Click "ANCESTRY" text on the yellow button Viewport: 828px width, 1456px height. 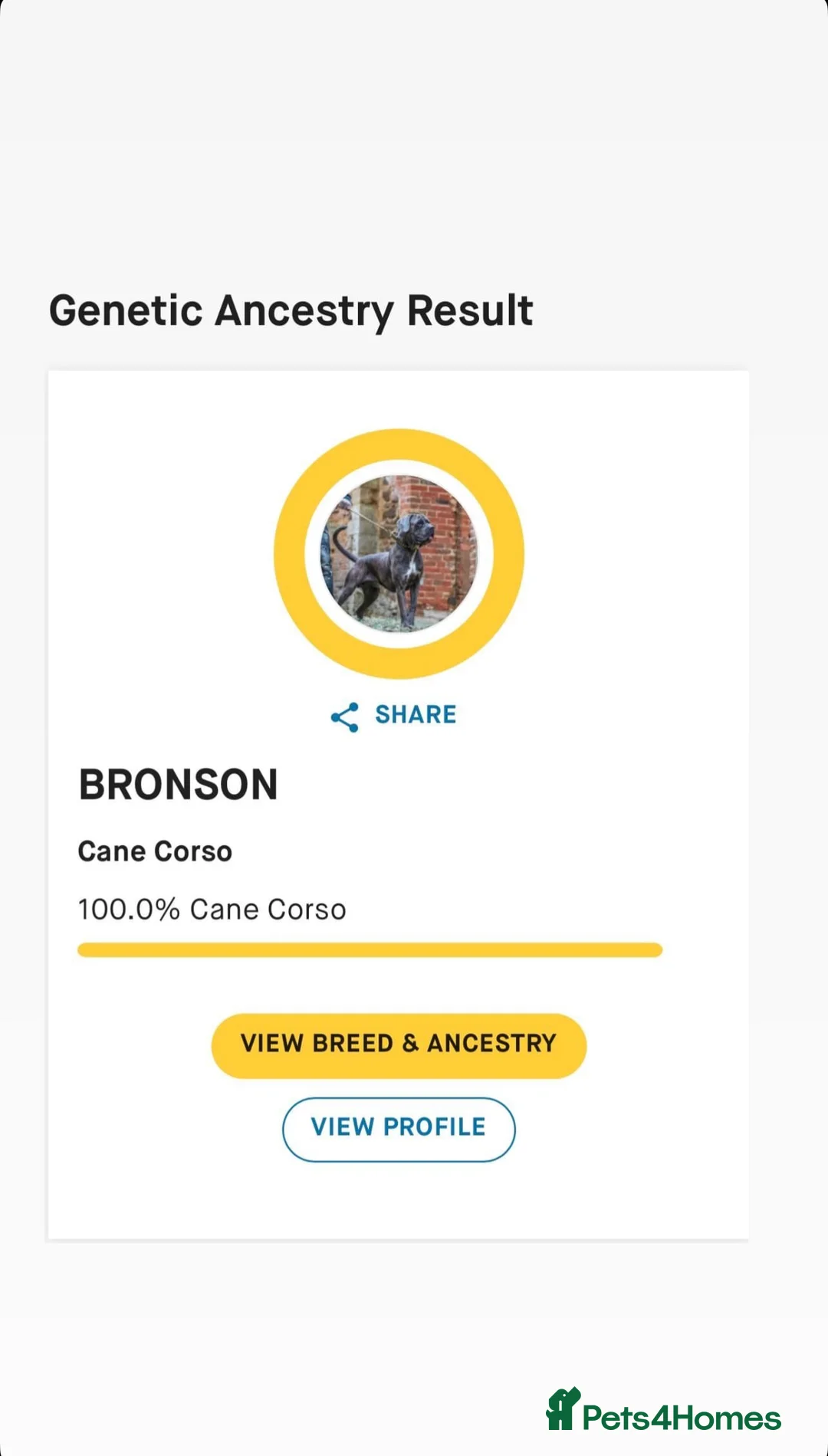pyautogui.click(x=491, y=1044)
